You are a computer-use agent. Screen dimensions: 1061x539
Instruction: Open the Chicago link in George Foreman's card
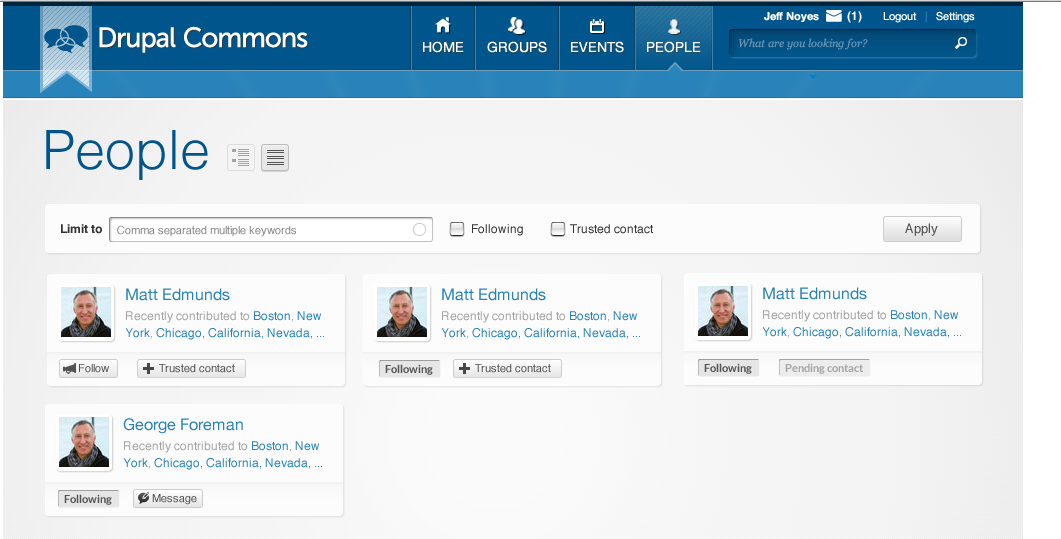pyautogui.click(x=177, y=463)
